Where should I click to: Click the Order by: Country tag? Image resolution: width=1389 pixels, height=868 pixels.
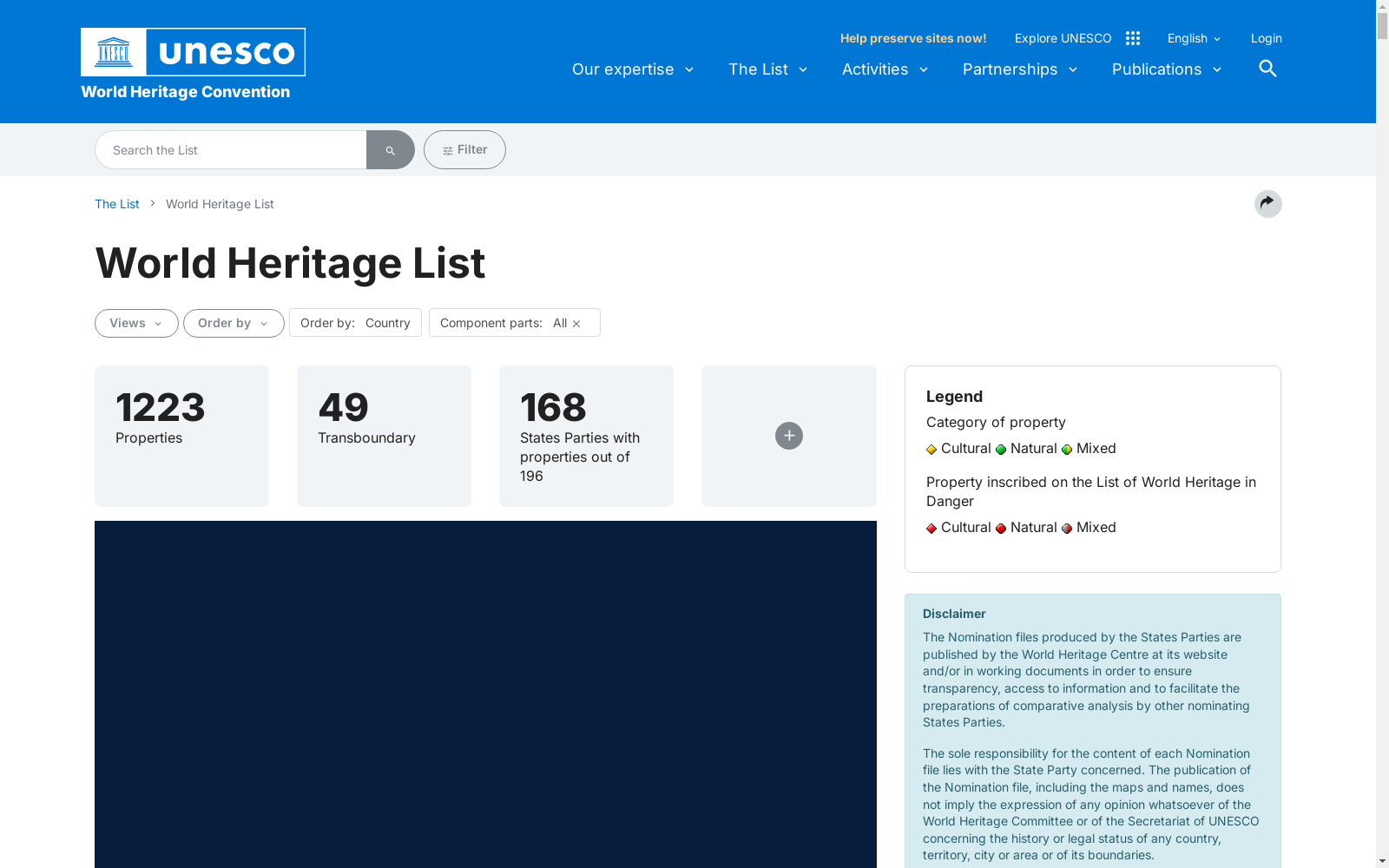(355, 323)
